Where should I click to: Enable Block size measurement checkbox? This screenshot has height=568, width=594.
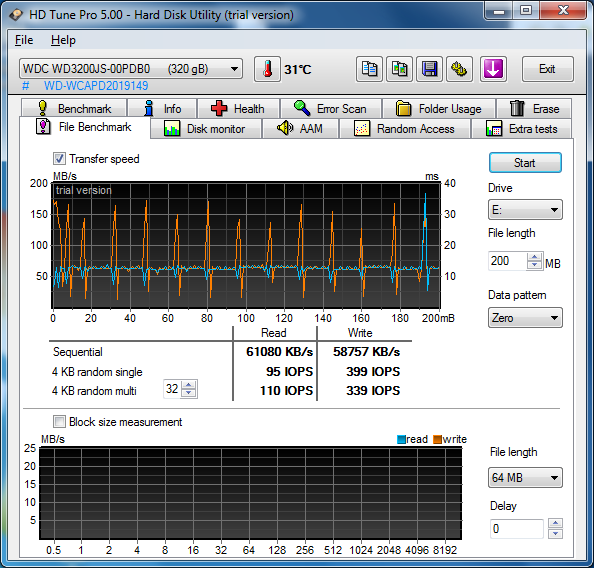tap(59, 421)
